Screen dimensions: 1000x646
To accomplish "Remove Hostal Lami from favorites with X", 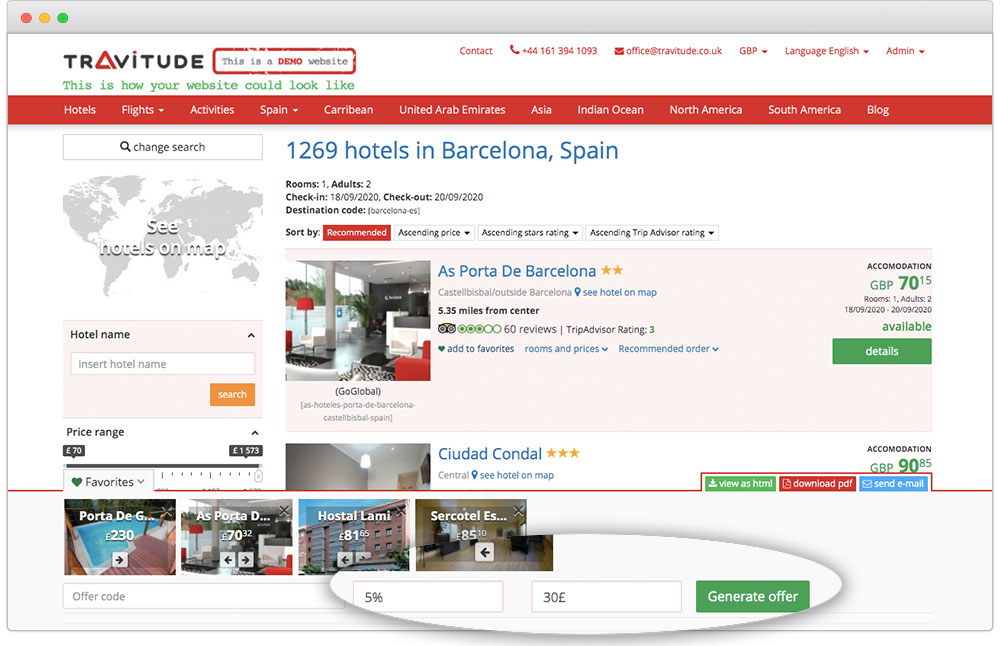I will [x=401, y=511].
